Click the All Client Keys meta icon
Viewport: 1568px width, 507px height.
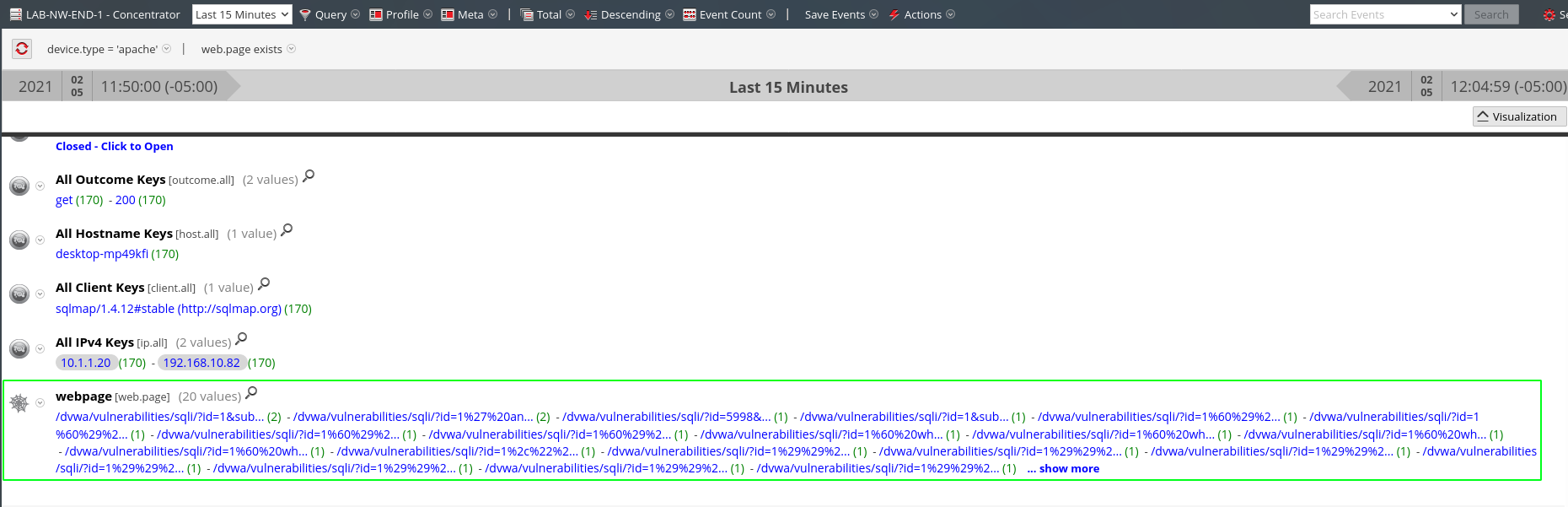(19, 294)
